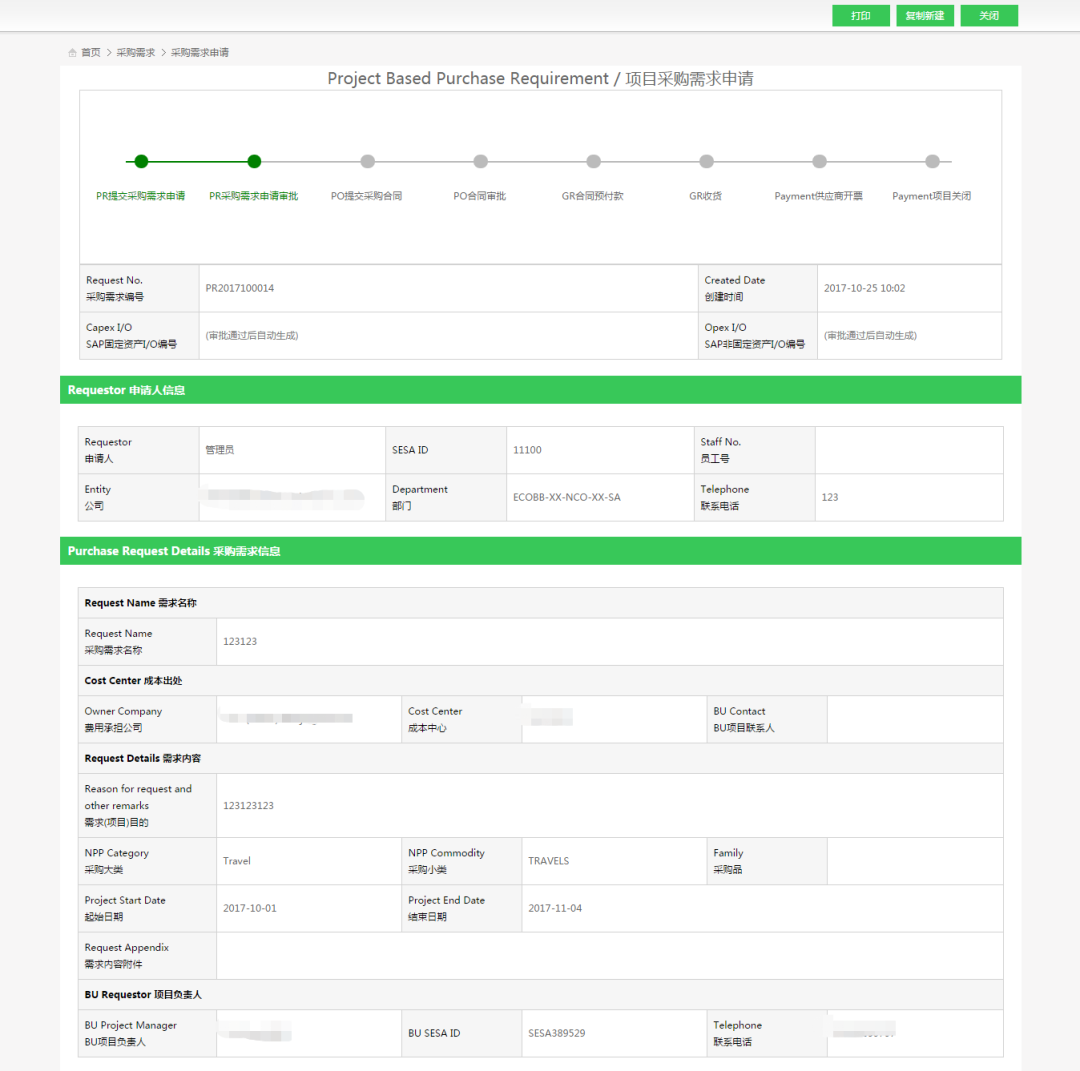1080x1071 pixels.
Task: Click the PO合同审批 step marker
Action: coord(480,161)
